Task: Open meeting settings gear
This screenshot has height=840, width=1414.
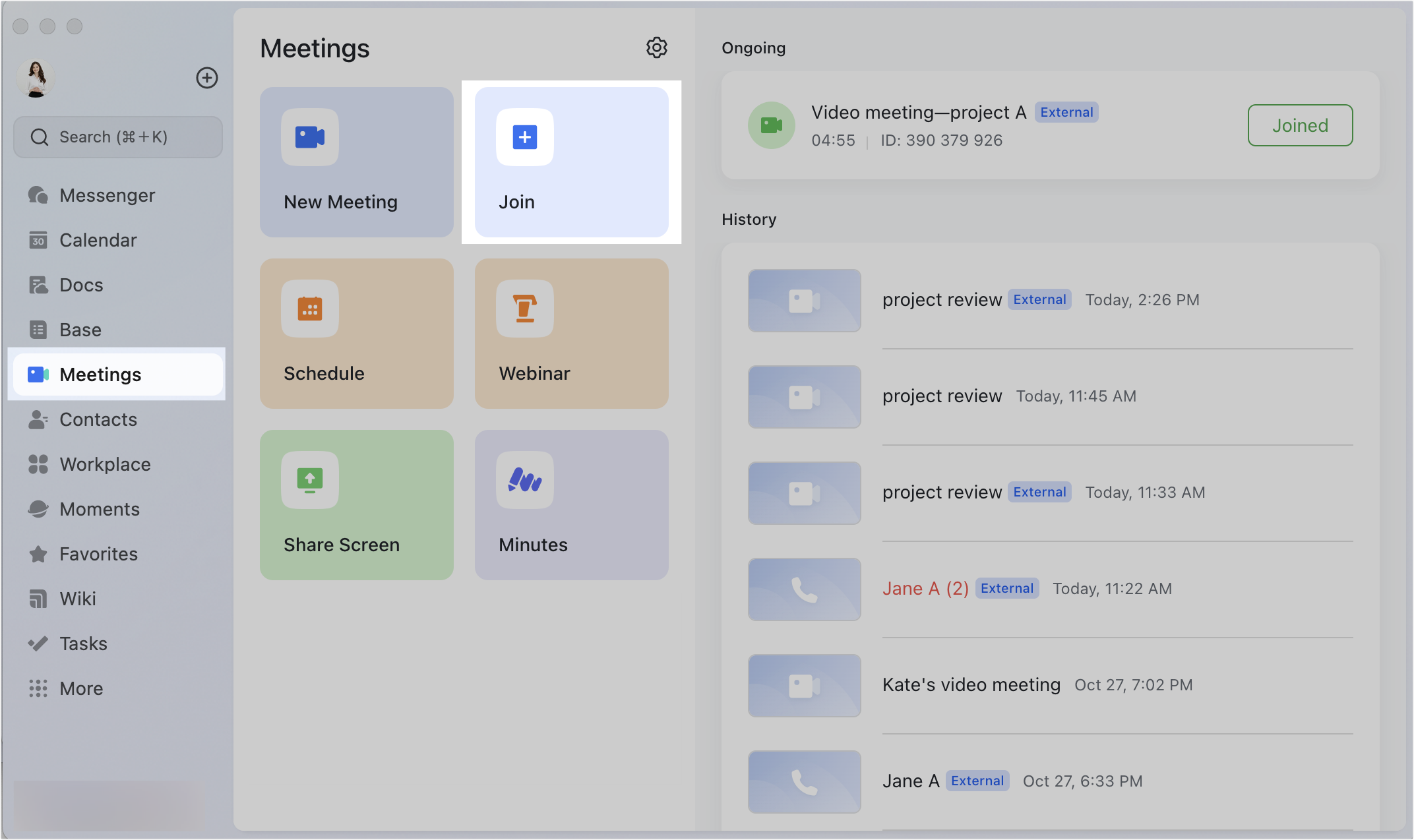Action: (x=657, y=47)
